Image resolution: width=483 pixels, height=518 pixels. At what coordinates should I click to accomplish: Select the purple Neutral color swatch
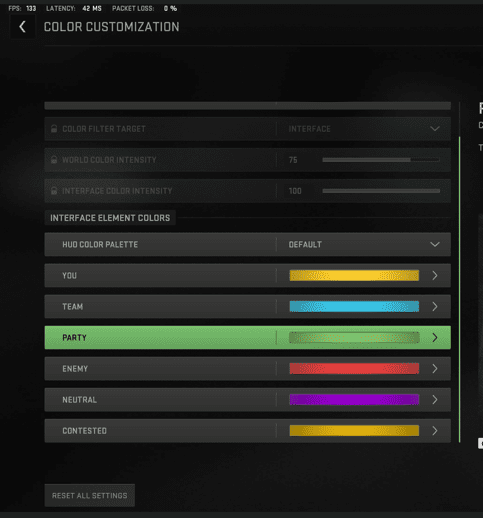[354, 400]
